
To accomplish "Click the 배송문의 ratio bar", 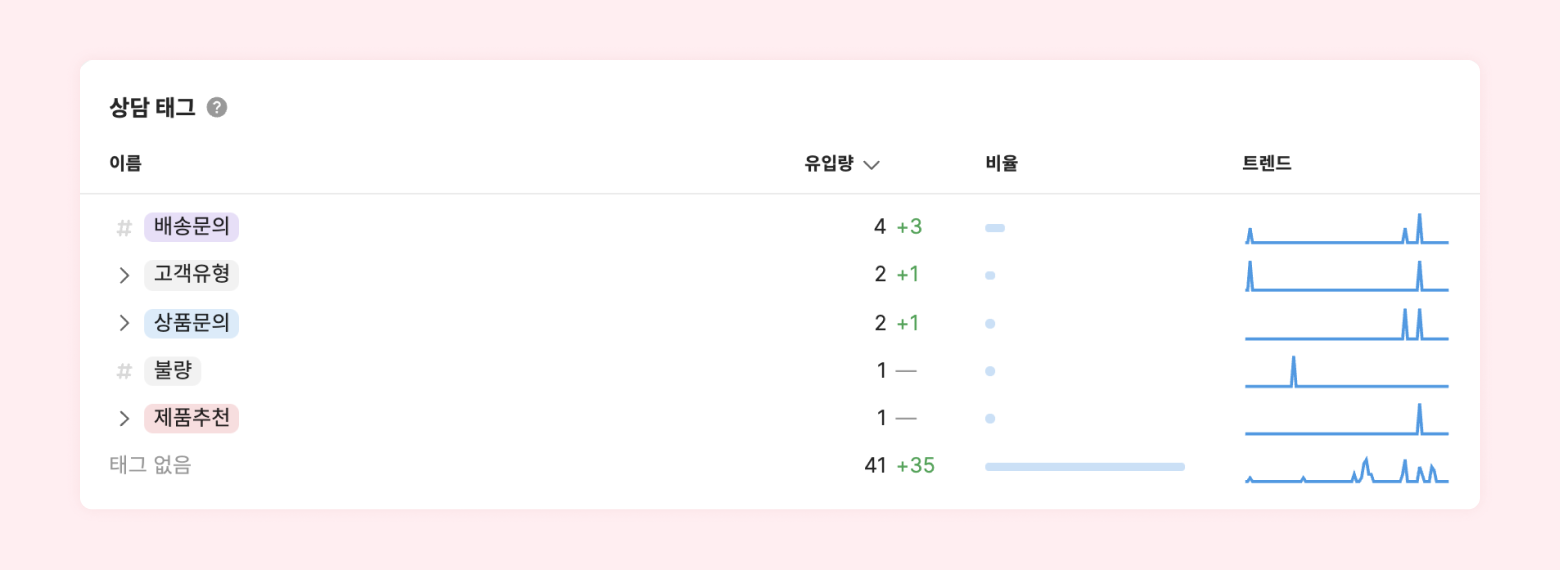I will pyautogui.click(x=995, y=228).
